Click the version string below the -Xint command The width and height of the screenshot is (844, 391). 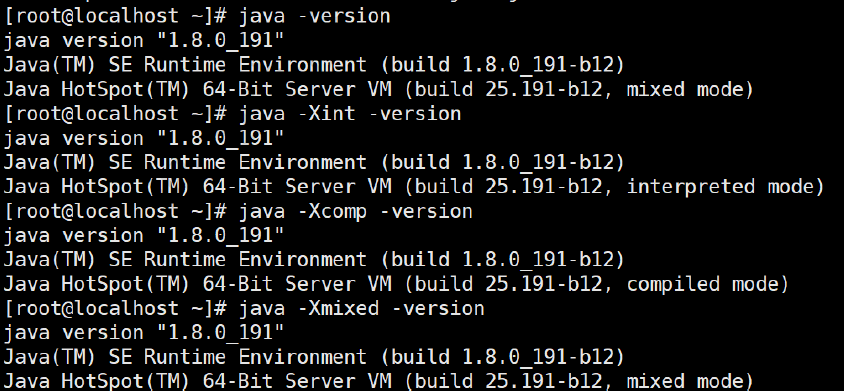[144, 138]
